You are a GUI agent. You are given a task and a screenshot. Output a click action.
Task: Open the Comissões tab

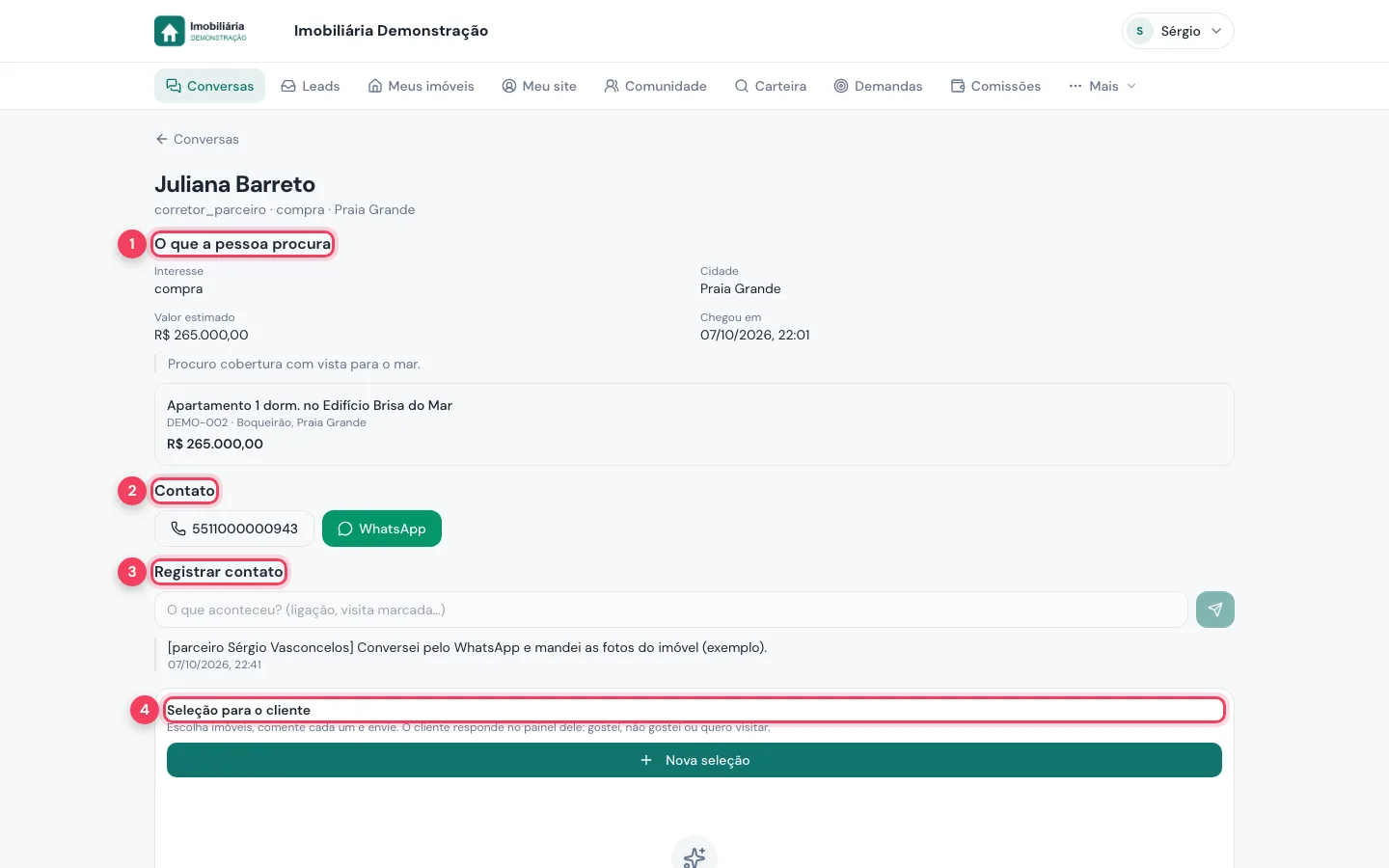click(x=995, y=86)
